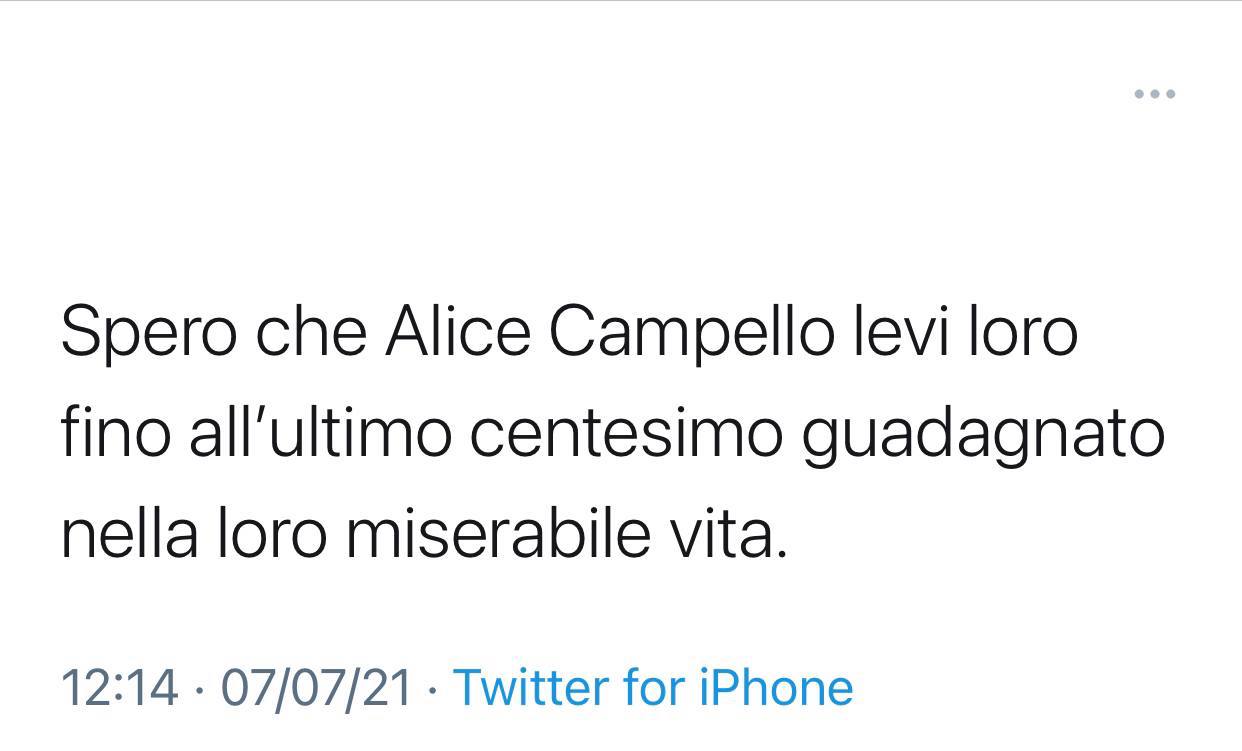Click the word Spero starting the tweet
This screenshot has height=751, width=1242.
(148, 332)
